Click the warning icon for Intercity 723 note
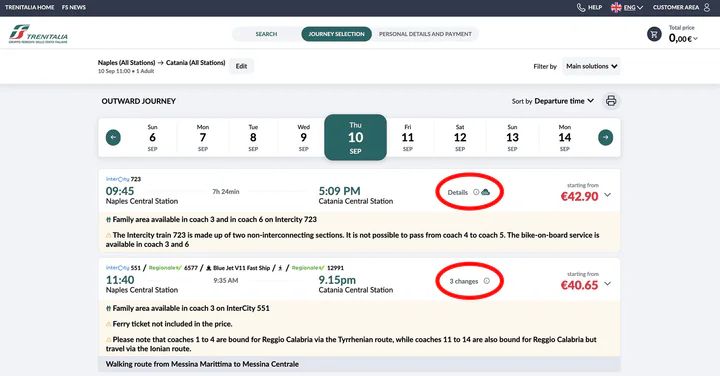The height and width of the screenshot is (376, 720). [108, 236]
